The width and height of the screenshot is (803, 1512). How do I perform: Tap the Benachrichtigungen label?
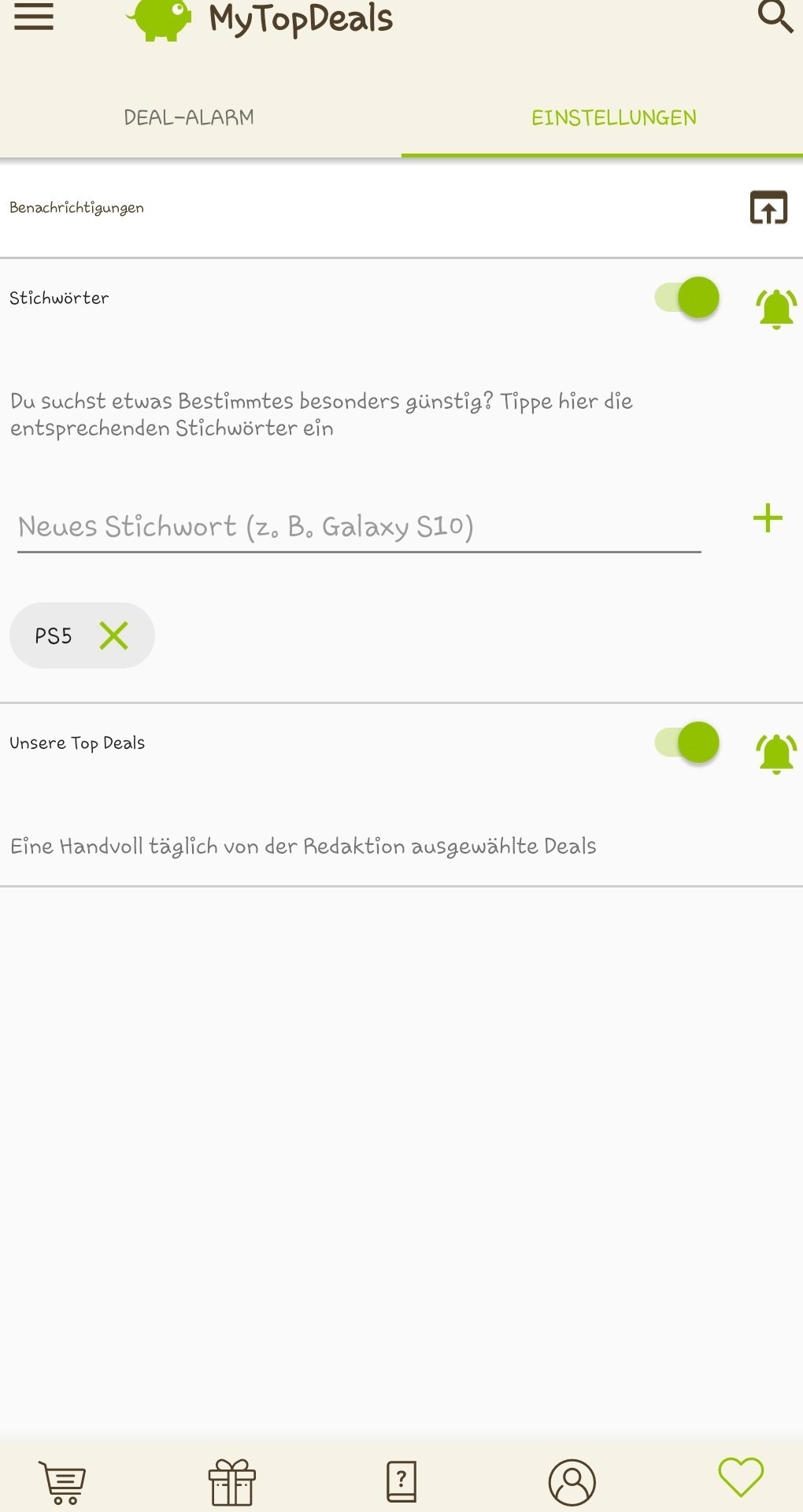77,208
